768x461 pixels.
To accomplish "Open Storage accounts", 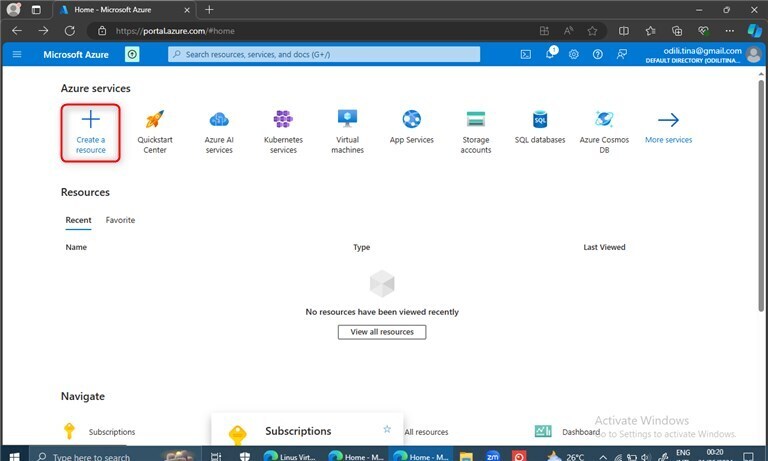I will (x=476, y=132).
